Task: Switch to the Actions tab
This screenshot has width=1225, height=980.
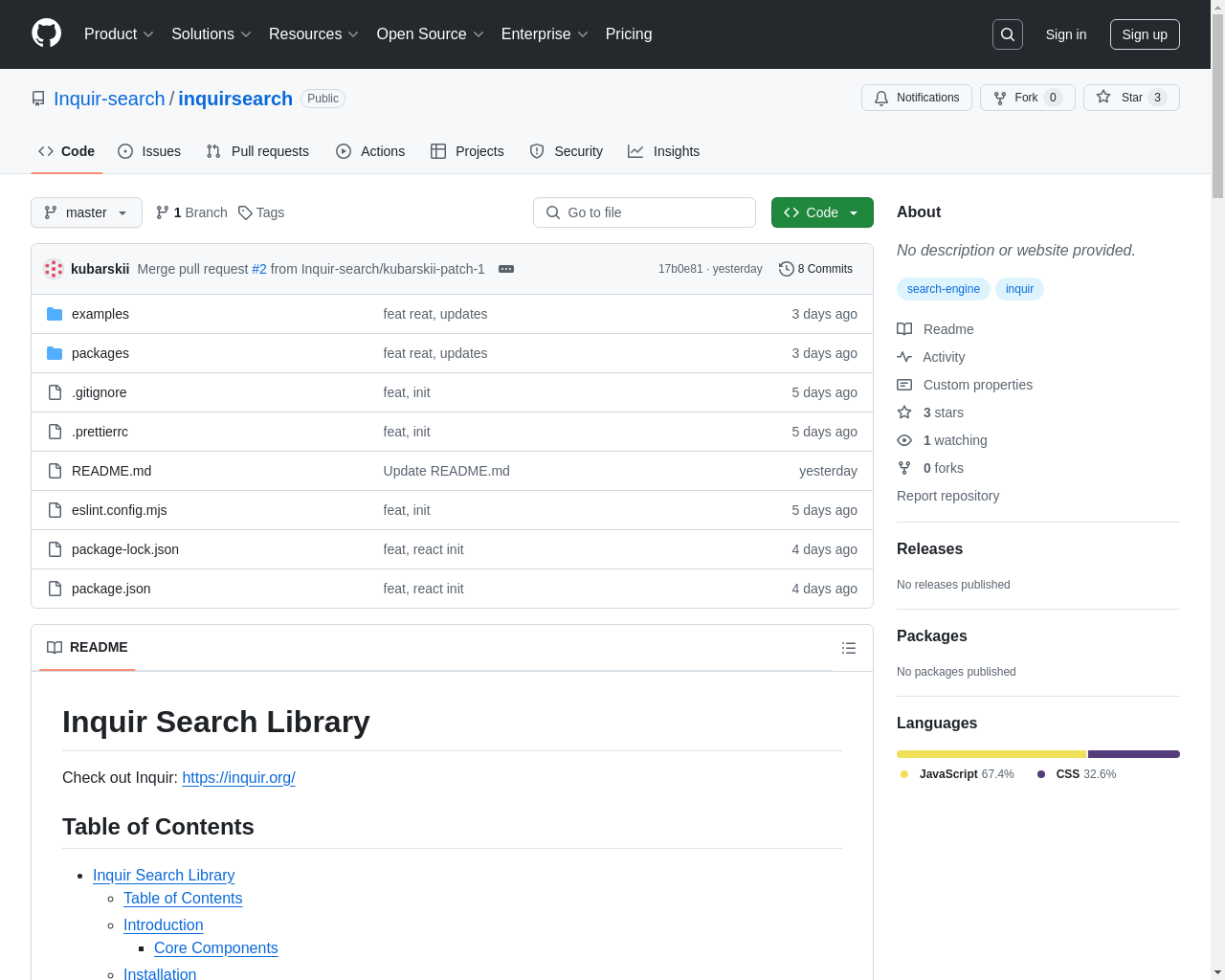Action: click(x=370, y=151)
